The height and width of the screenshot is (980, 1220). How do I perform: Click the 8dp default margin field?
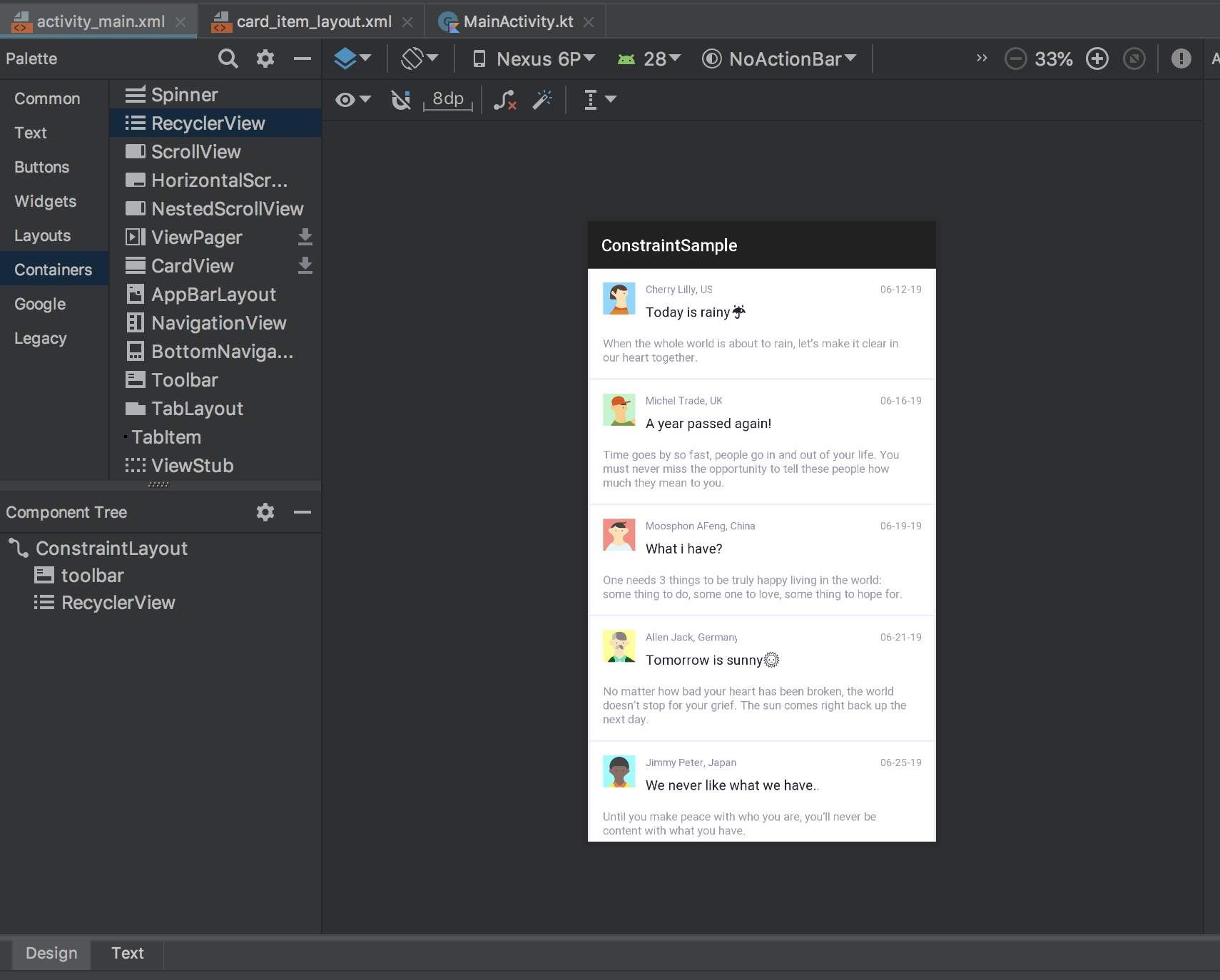coord(446,99)
